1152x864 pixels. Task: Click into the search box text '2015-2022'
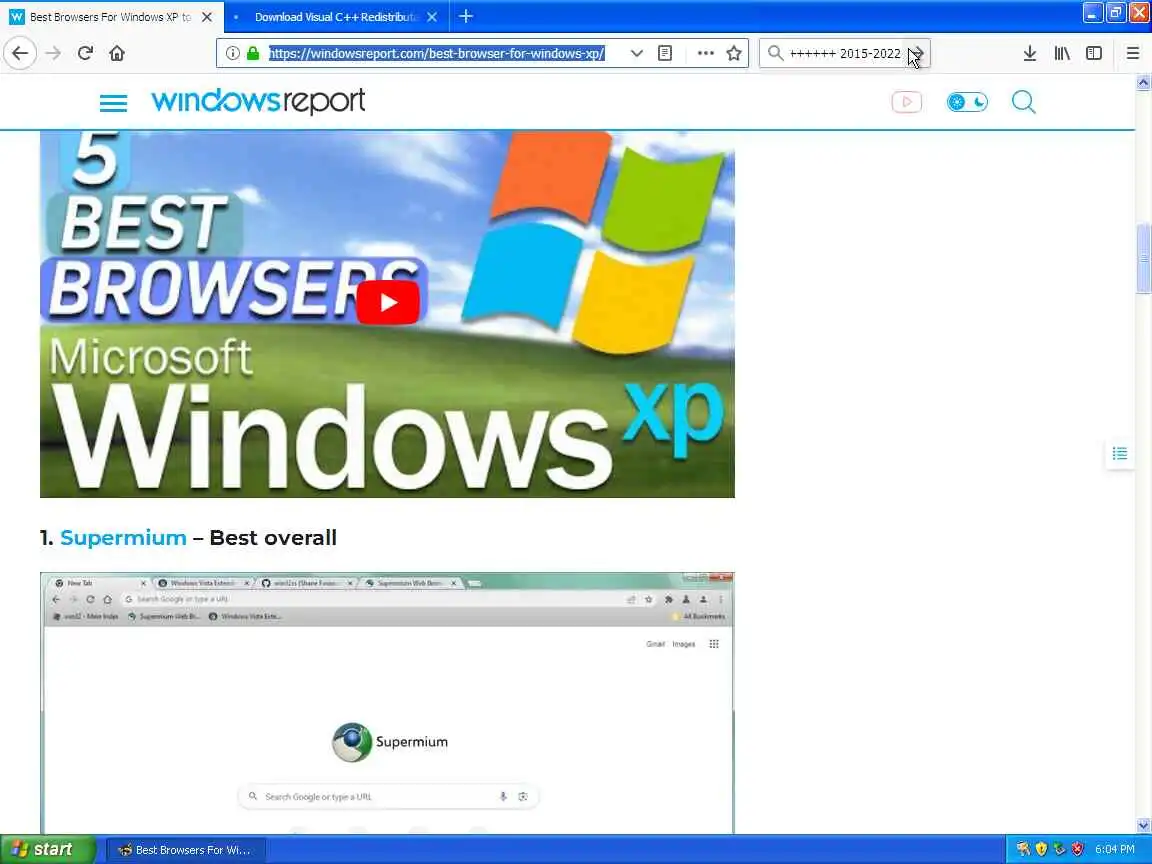pos(870,53)
